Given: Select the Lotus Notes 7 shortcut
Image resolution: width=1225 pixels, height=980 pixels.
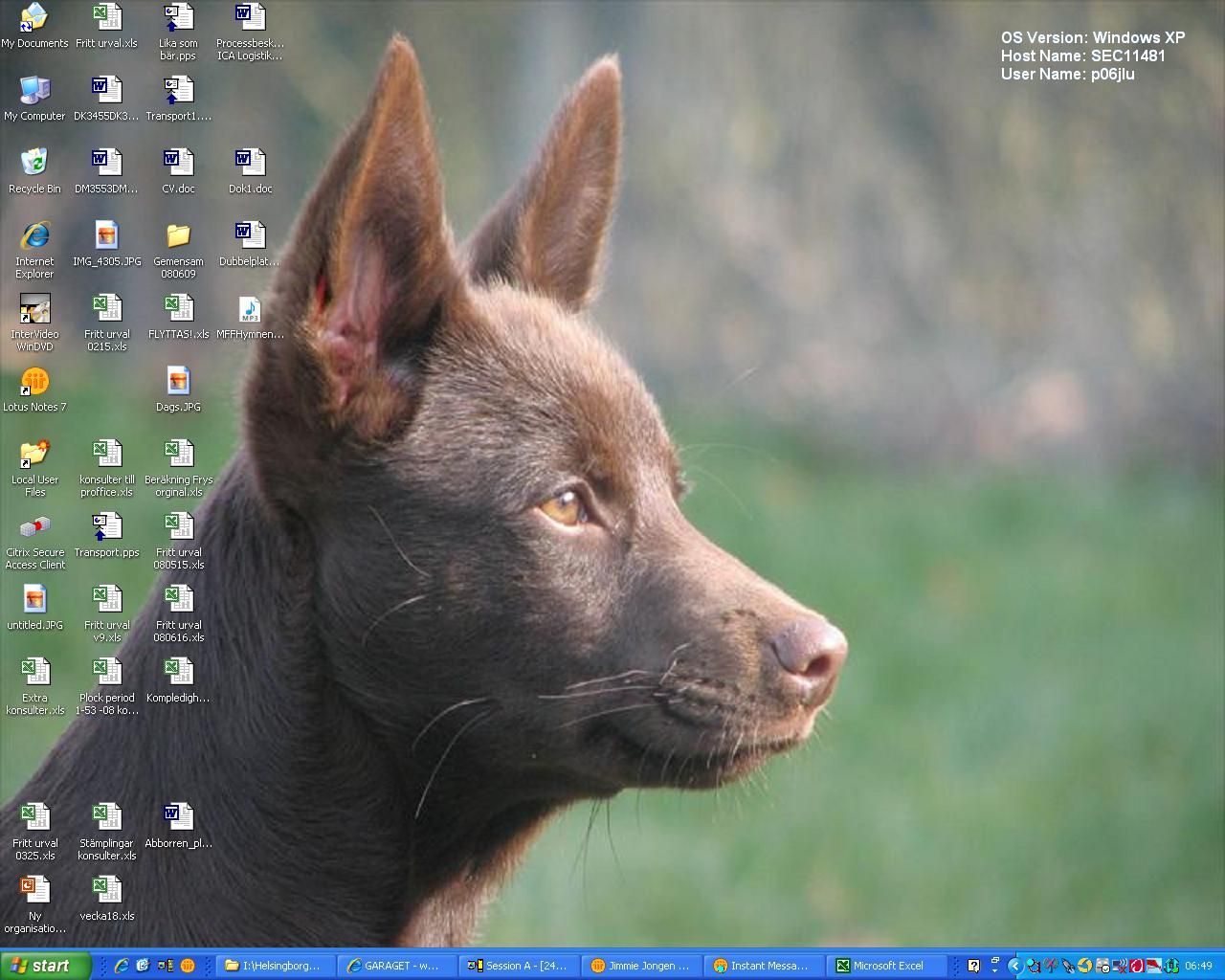Looking at the screenshot, I should 34,382.
